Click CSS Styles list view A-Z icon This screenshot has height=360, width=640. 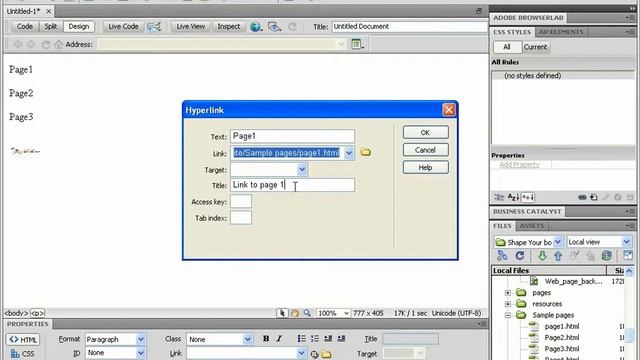[513, 197]
